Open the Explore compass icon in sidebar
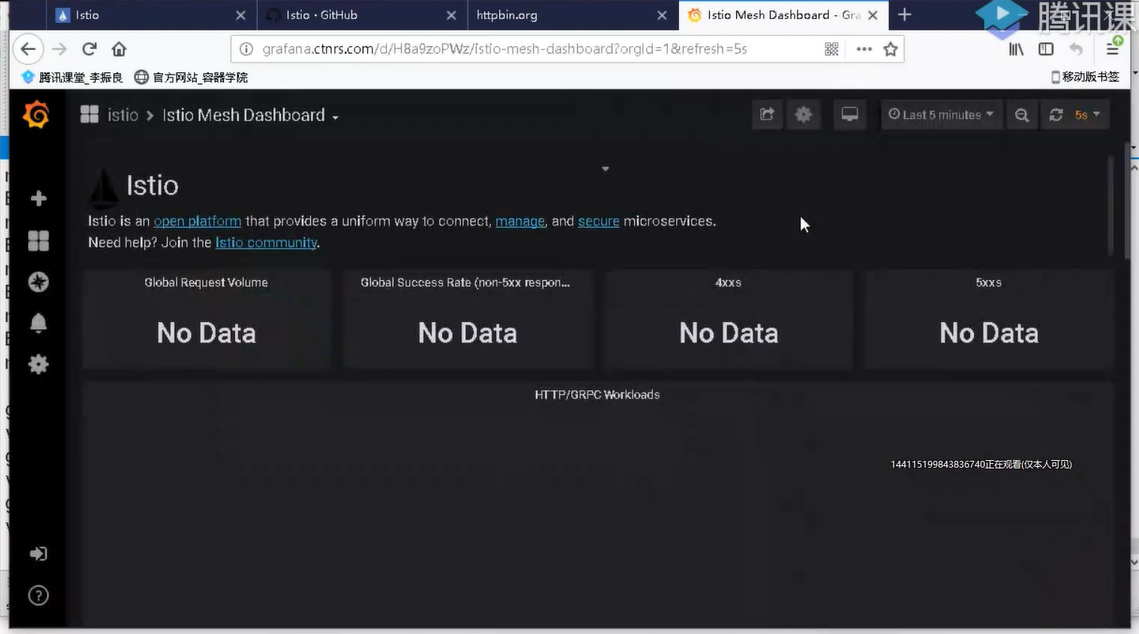 coord(38,282)
